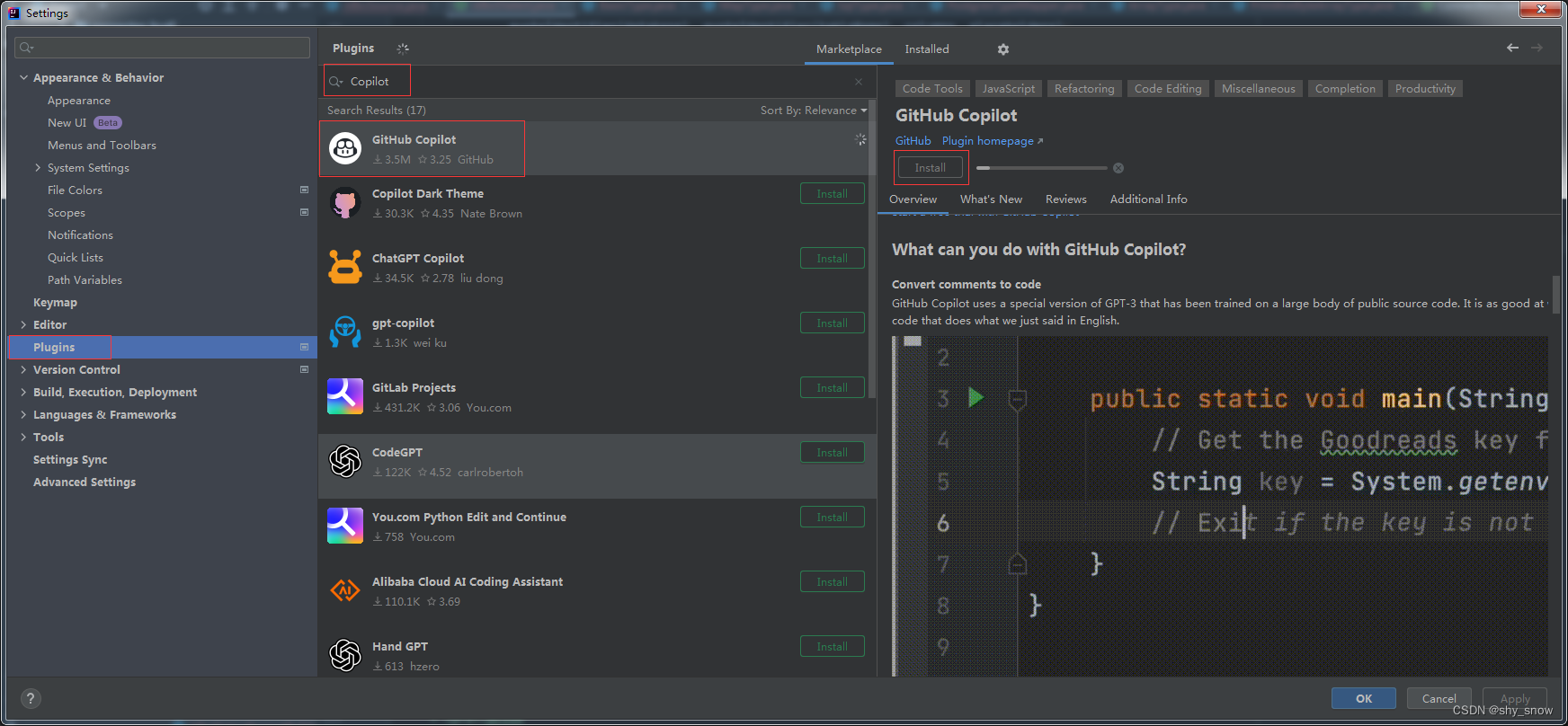Screen dimensions: 1568x726
Task: Open Advanced Settings page
Action: pos(85,482)
